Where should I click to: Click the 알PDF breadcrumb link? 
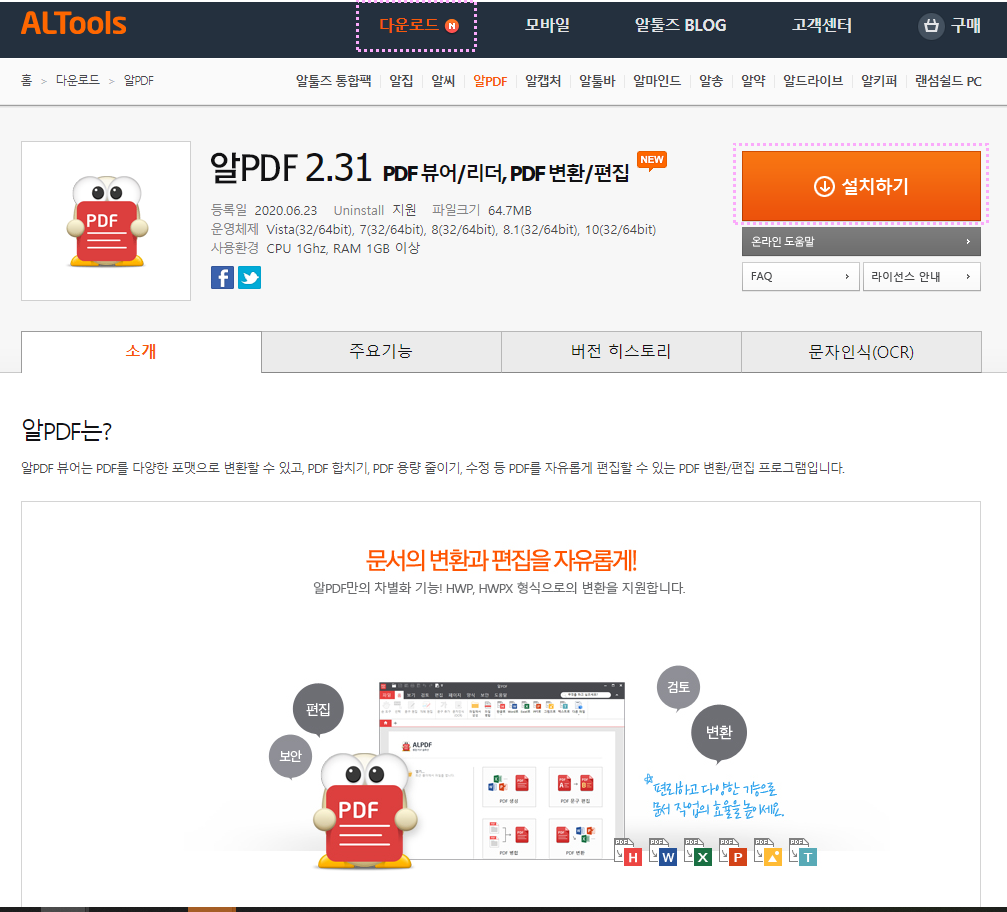pyautogui.click(x=139, y=80)
